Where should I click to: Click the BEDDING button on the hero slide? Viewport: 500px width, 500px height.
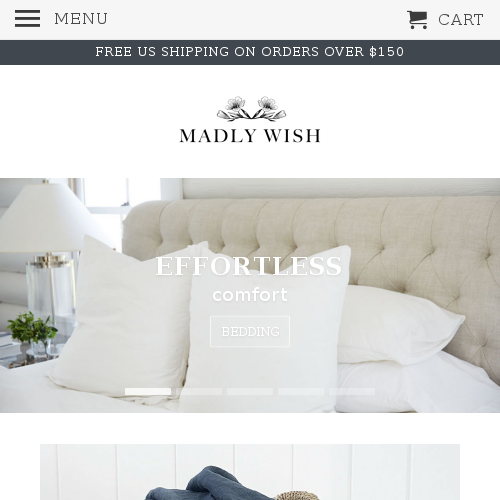pyautogui.click(x=250, y=331)
